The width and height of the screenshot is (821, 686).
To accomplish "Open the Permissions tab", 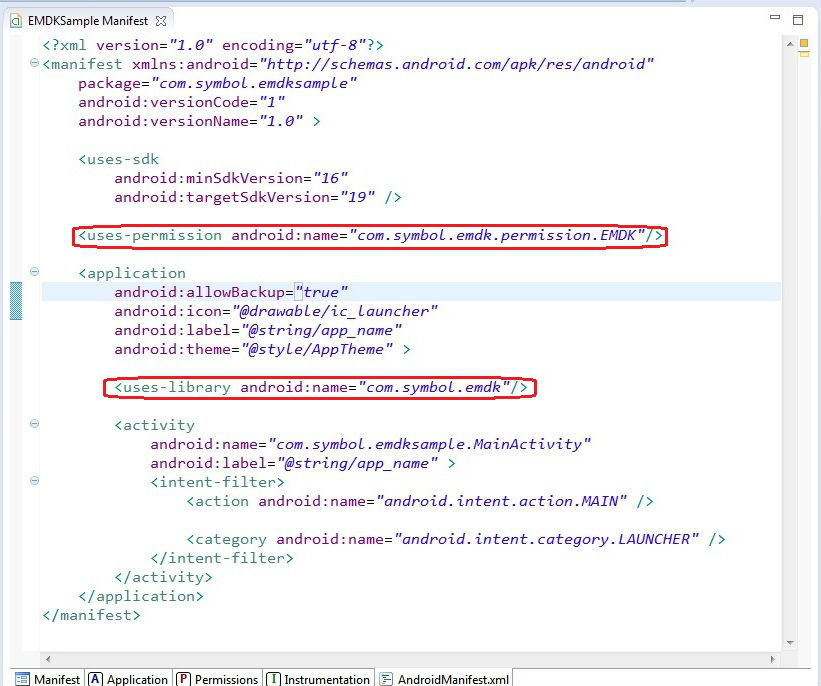I will pos(217,679).
